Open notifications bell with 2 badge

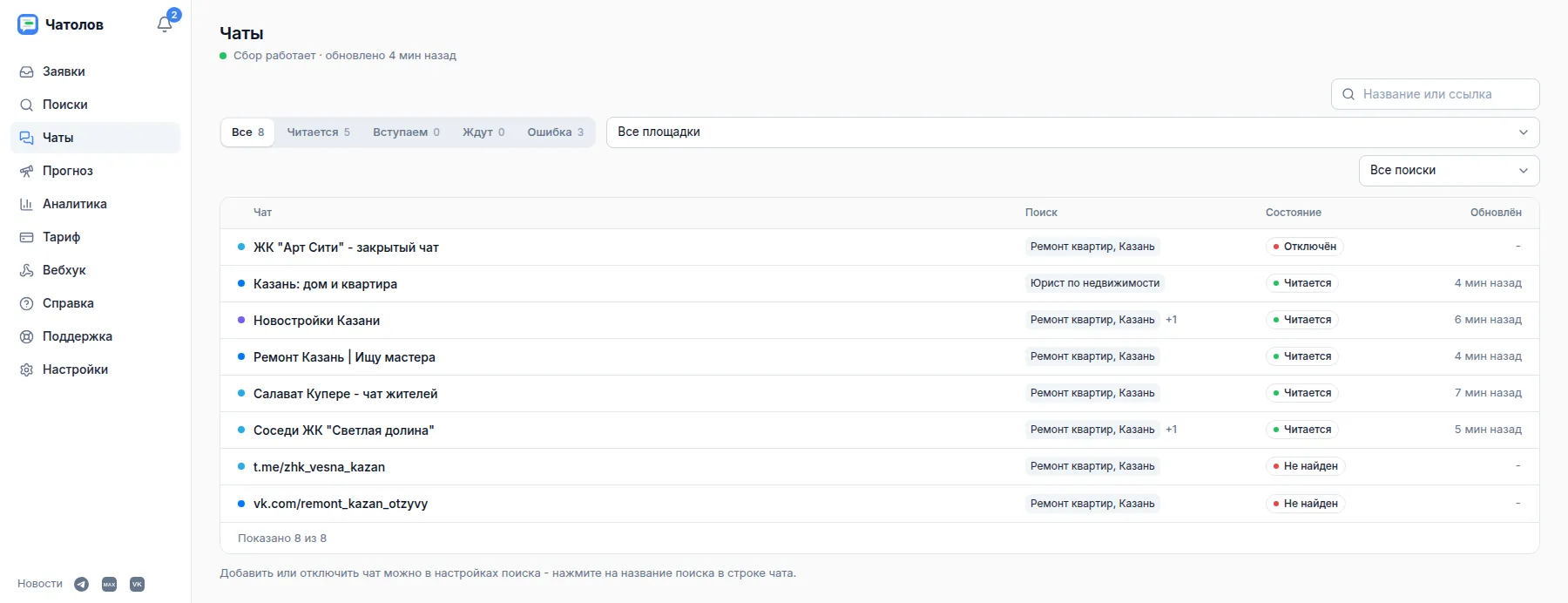(165, 24)
